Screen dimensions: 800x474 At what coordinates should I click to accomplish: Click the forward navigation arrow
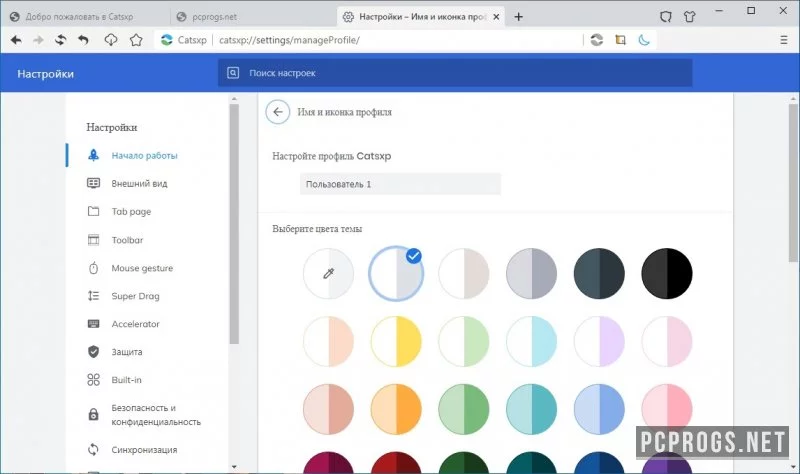point(38,40)
